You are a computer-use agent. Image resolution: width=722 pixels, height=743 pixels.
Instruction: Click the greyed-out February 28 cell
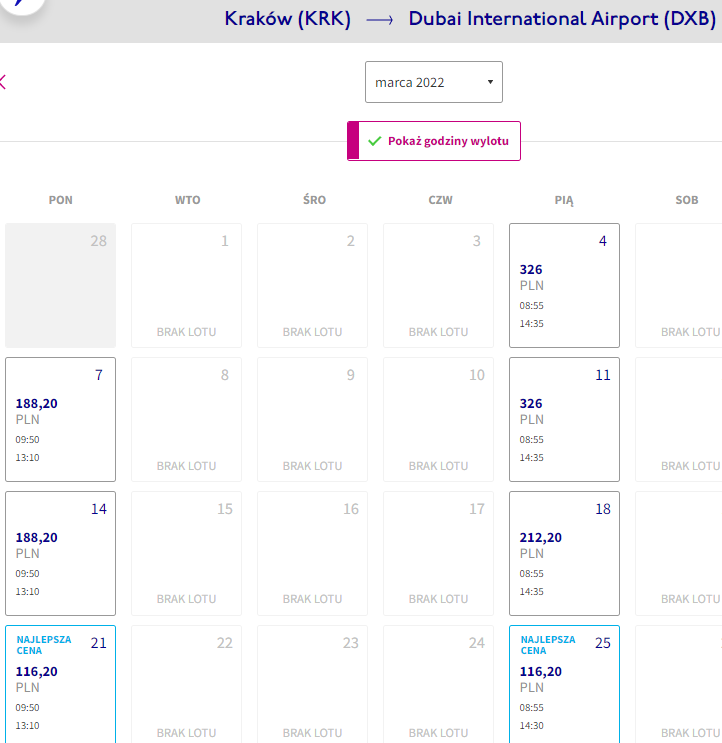pos(60,285)
